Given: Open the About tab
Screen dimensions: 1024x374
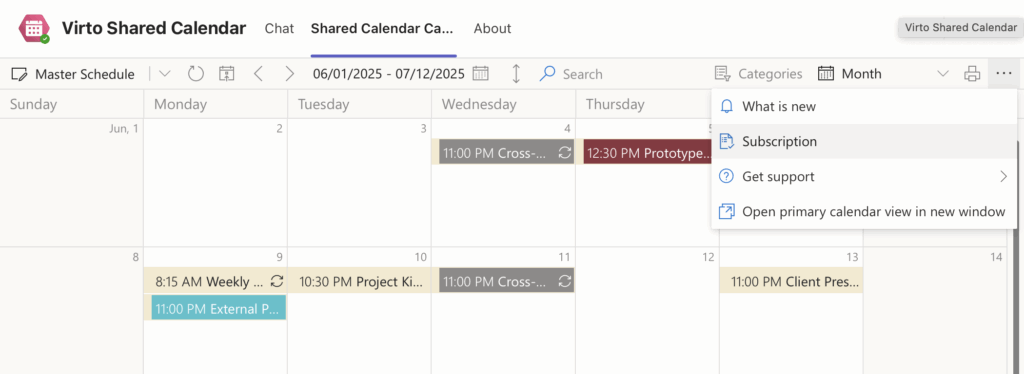Looking at the screenshot, I should pyautogui.click(x=492, y=29).
